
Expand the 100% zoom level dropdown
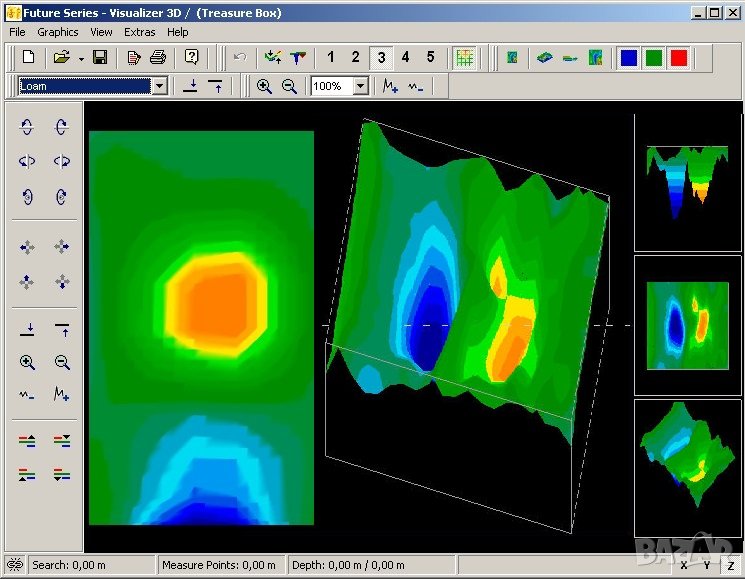click(361, 87)
